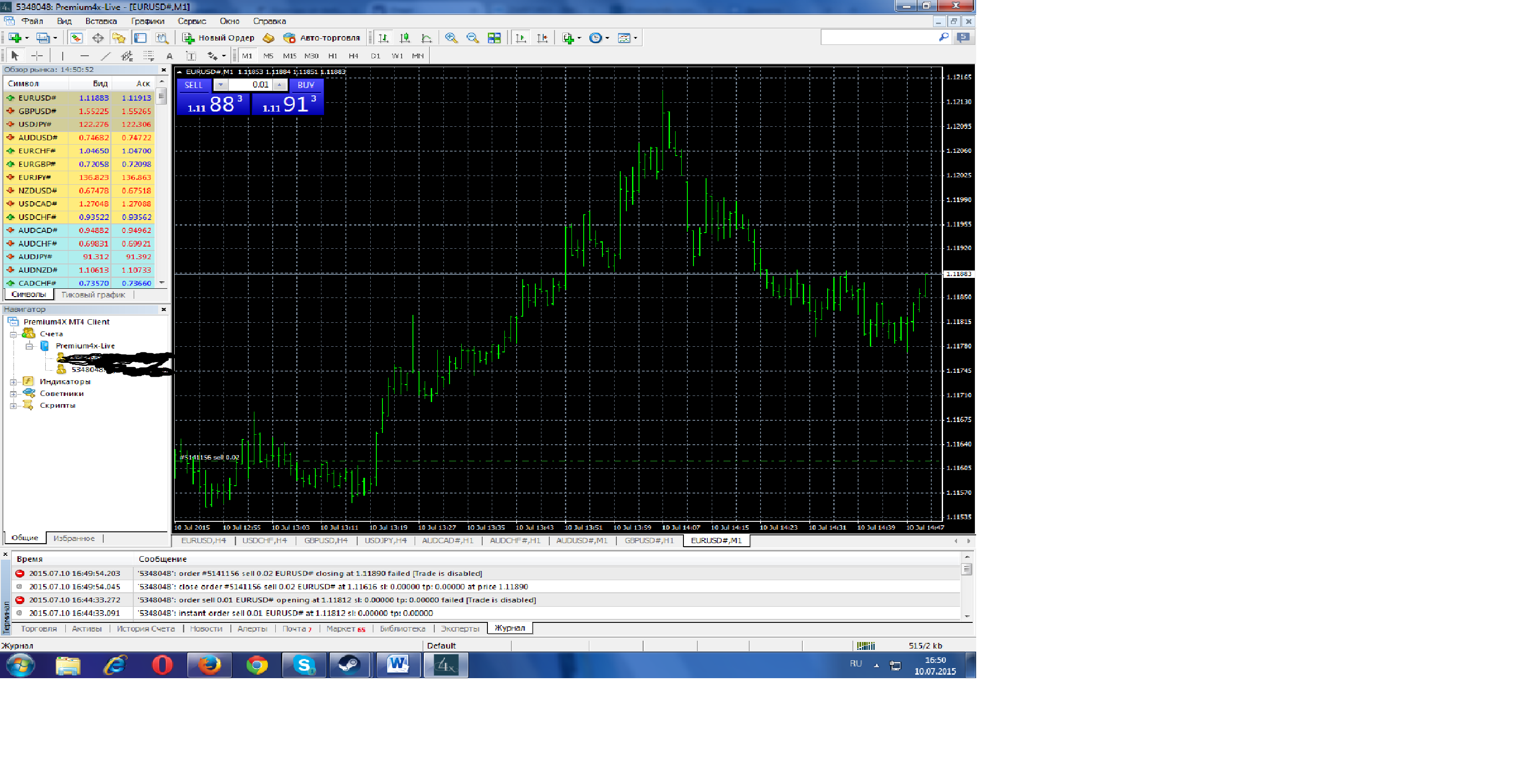Open Google Chrome from the taskbar
The width and height of the screenshot is (1525, 784).
[x=257, y=665]
